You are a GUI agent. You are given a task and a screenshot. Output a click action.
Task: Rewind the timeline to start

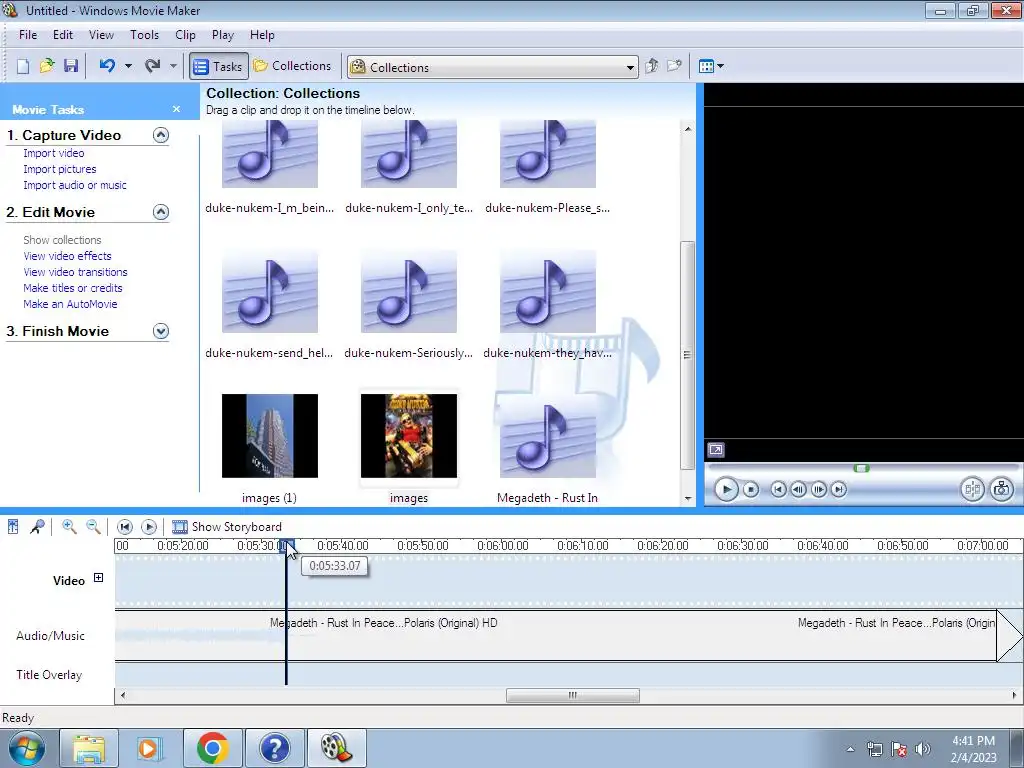(x=125, y=526)
